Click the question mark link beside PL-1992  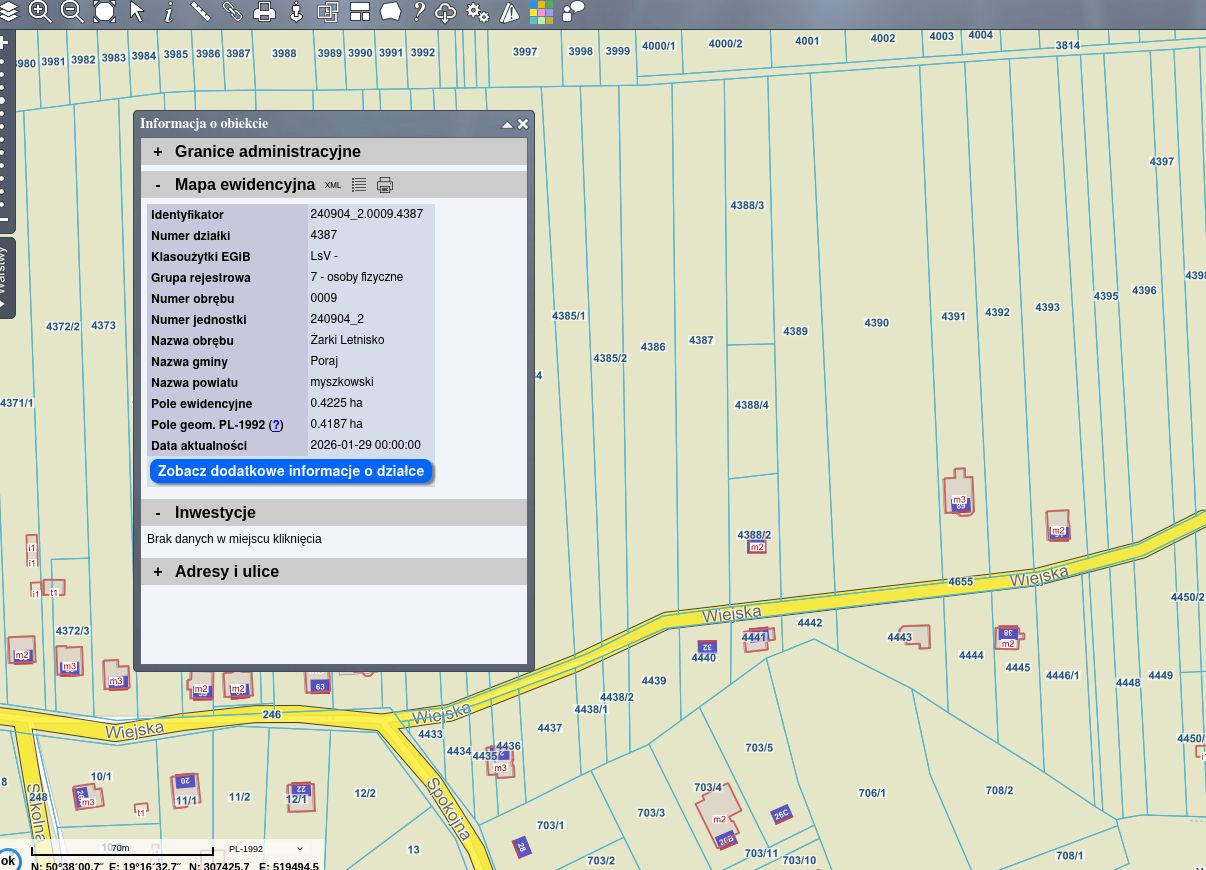276,425
